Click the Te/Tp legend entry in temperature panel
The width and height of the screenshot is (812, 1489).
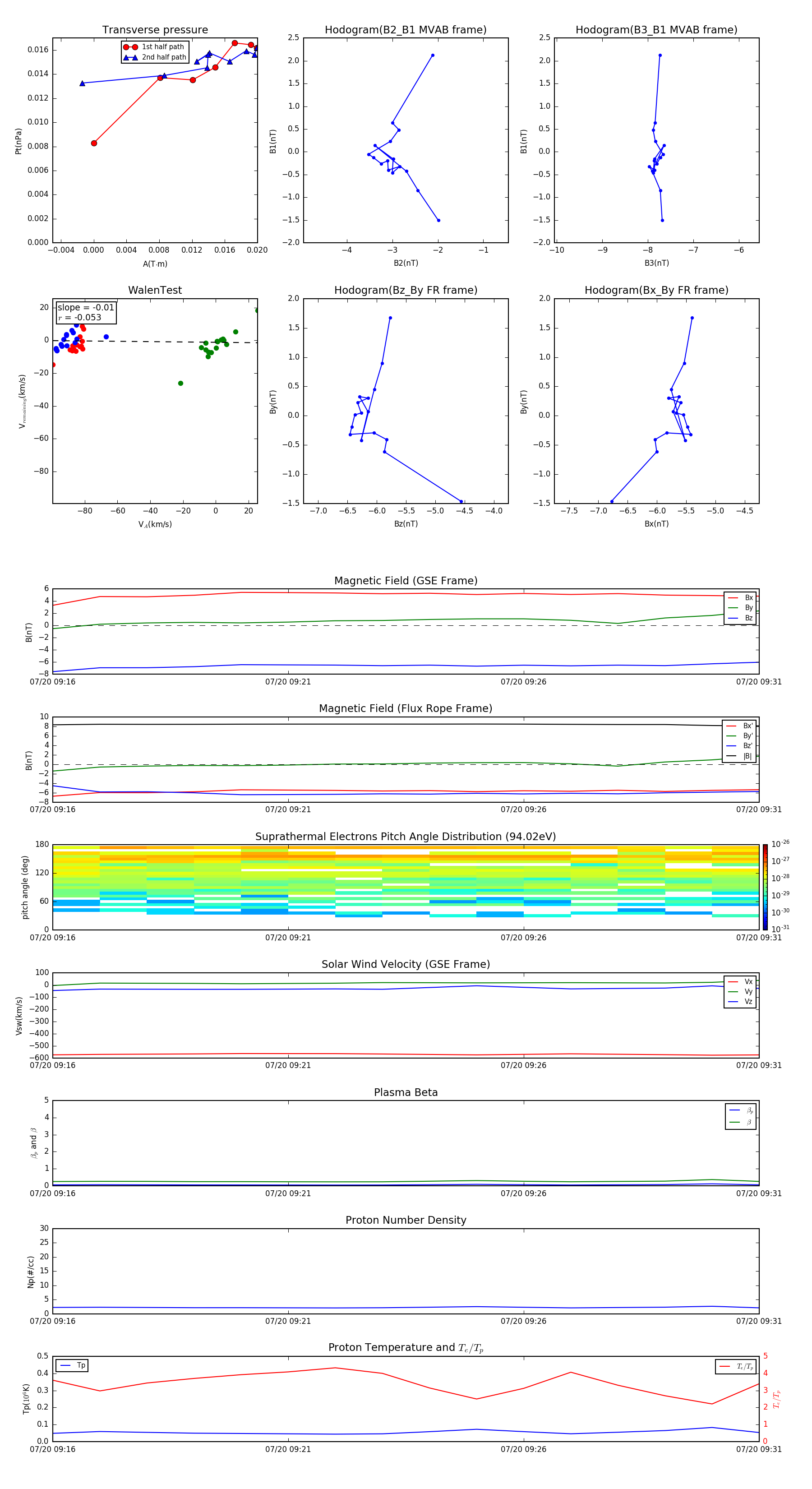click(x=736, y=1366)
